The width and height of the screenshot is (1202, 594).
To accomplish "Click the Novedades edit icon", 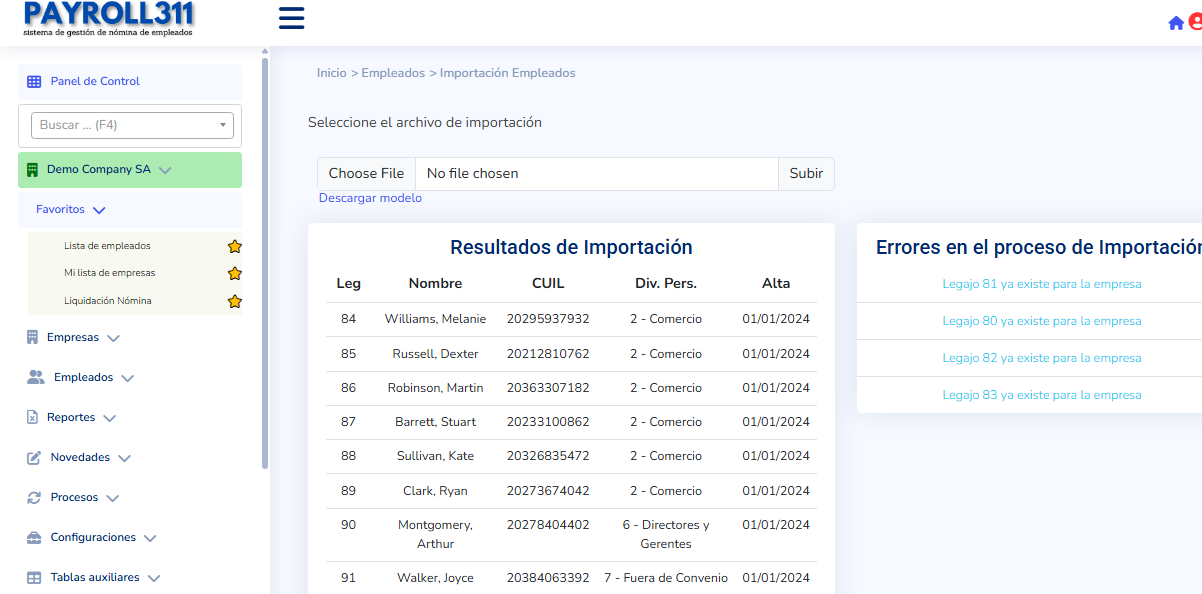I will (x=34, y=457).
